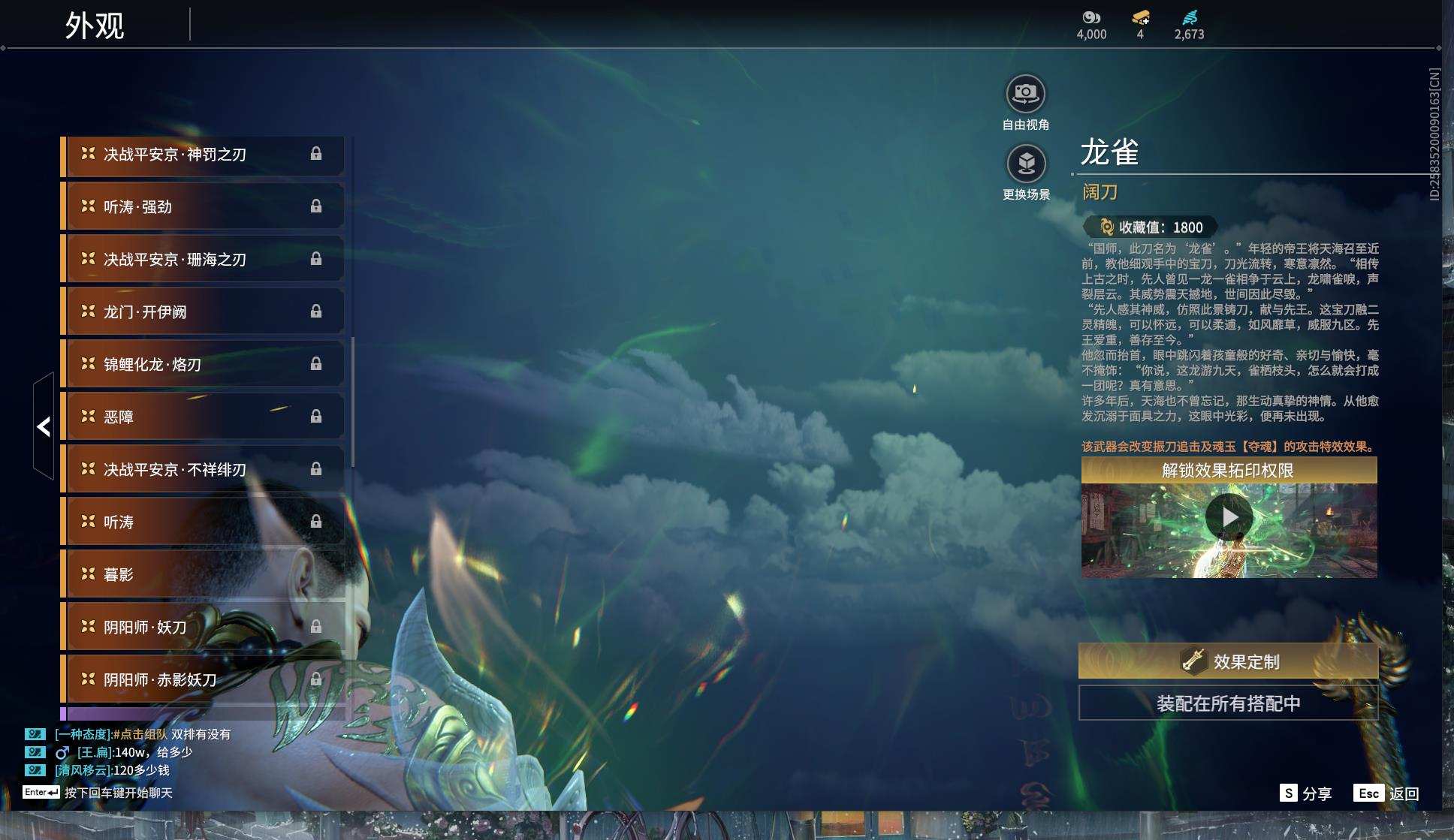Click the blue feather currency icon showing 2,673
This screenshot has width=1454, height=840.
1190,17
